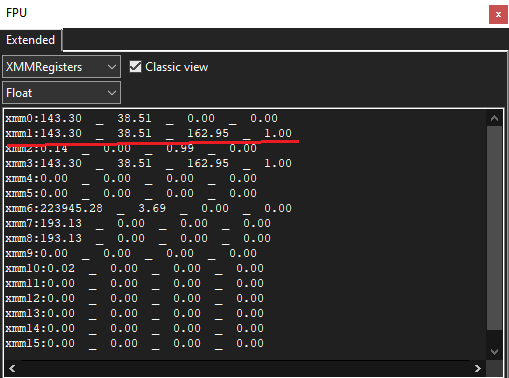Select the xmm11 register row

tap(135, 283)
